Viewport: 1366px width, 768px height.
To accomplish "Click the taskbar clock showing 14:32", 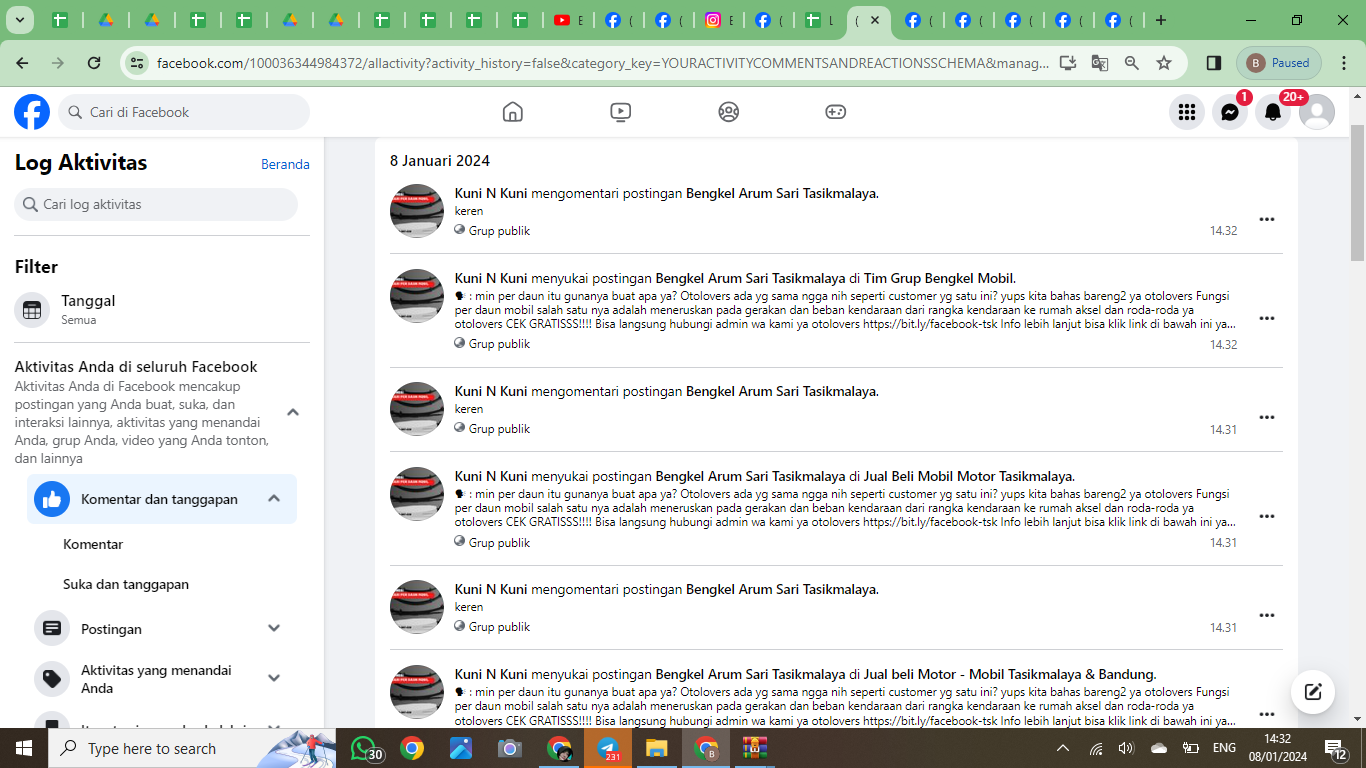I will [x=1278, y=748].
